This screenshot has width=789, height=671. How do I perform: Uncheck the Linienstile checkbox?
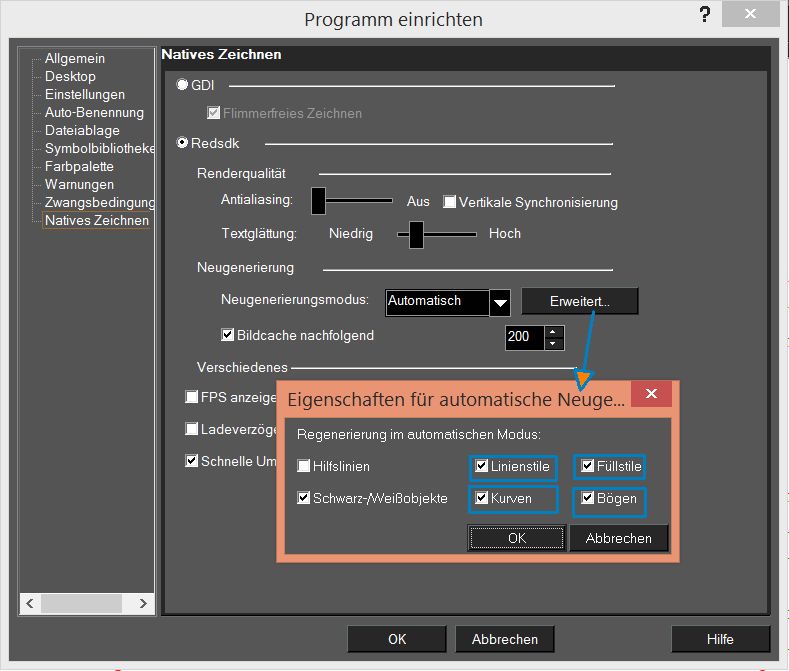point(482,466)
